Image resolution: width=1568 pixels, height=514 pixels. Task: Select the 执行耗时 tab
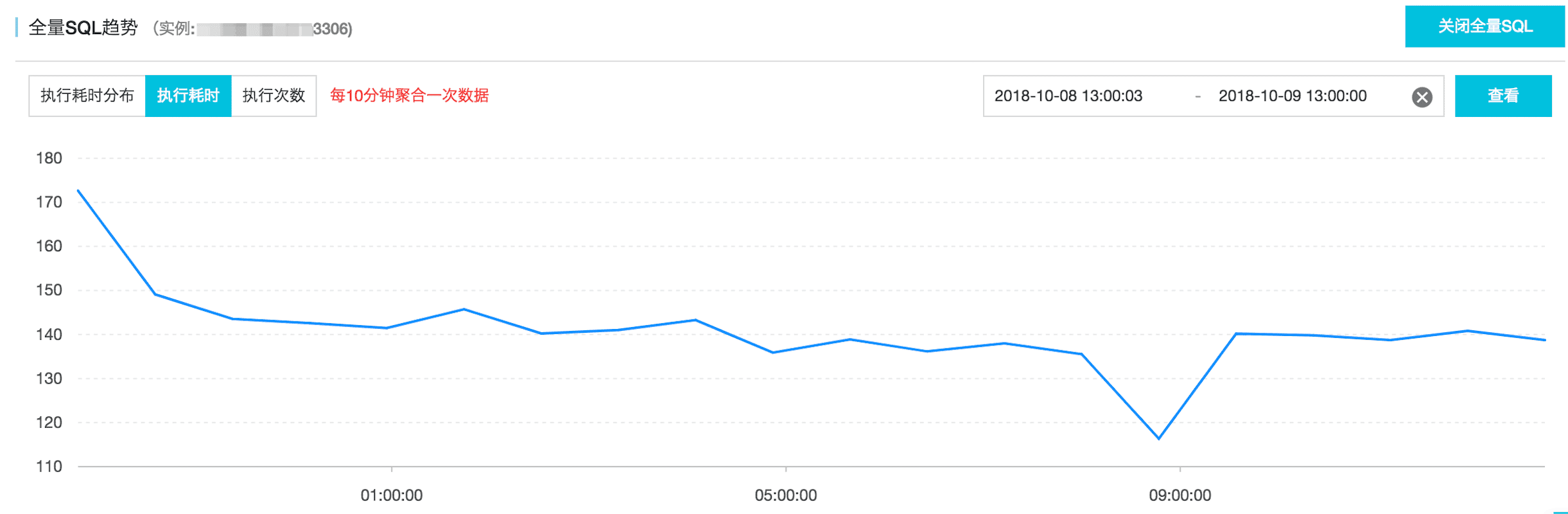[188, 96]
